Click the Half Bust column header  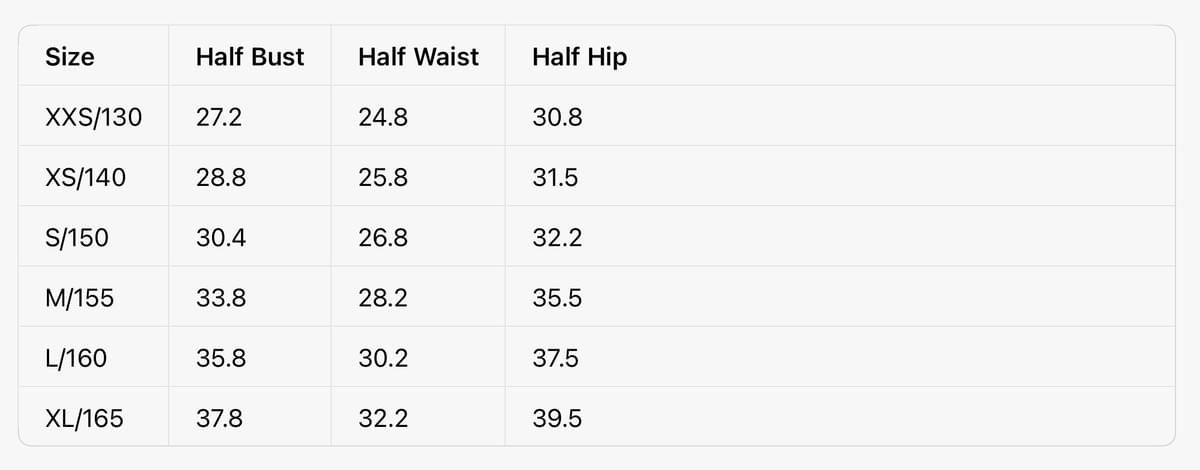pyautogui.click(x=250, y=58)
